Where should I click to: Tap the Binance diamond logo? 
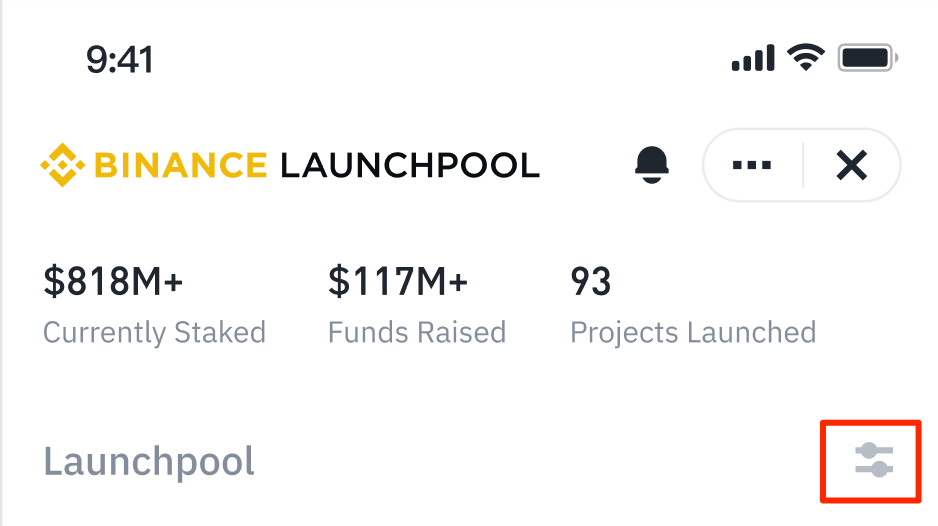point(62,165)
